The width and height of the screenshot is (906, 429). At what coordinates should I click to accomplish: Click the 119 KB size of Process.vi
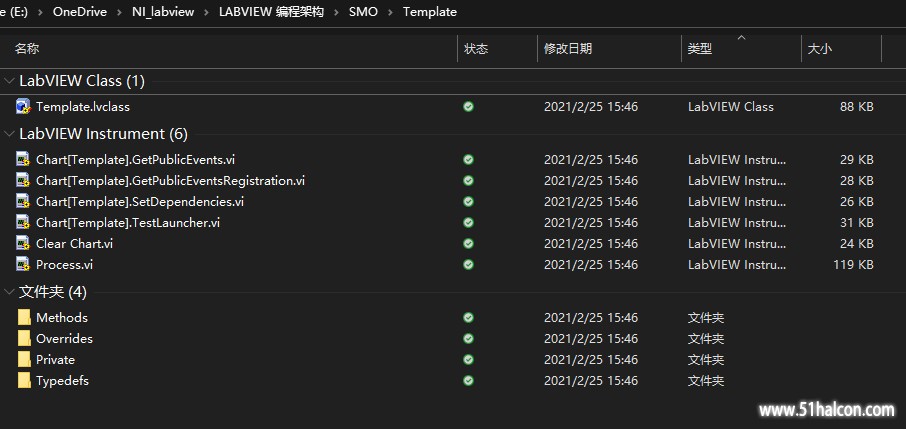point(852,264)
